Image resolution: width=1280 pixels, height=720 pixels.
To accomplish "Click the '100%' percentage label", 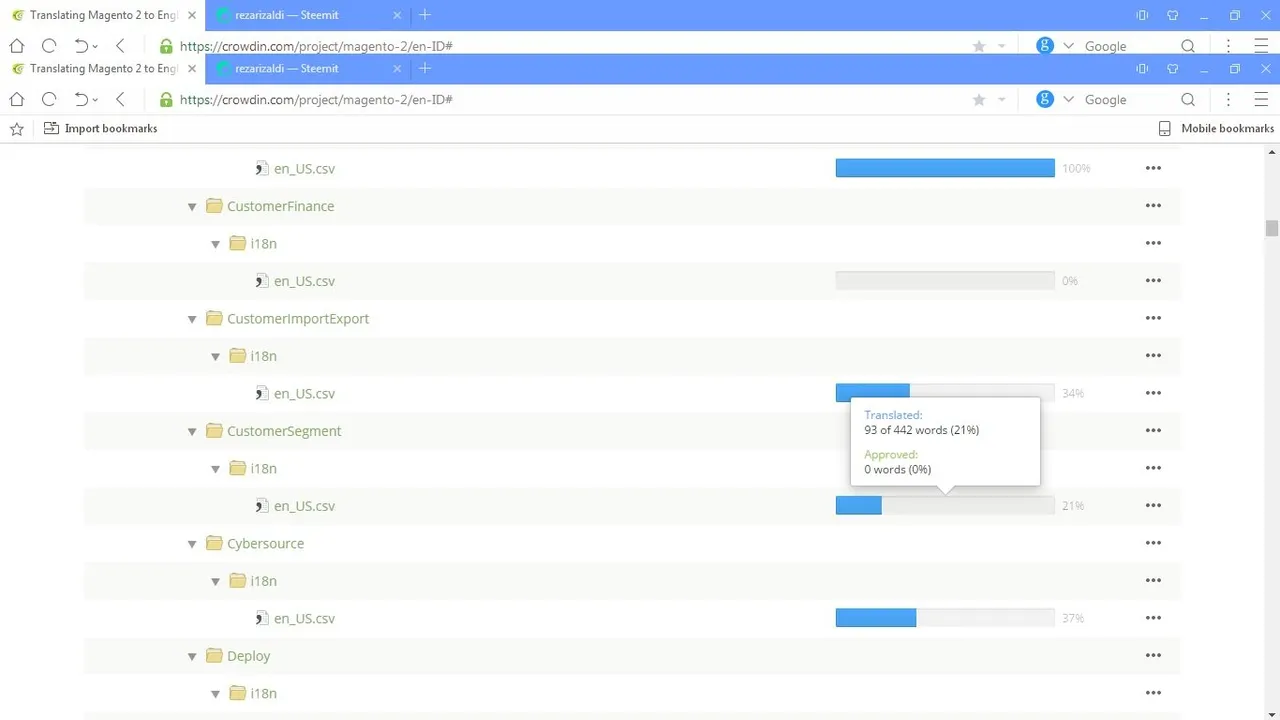I will [1076, 168].
